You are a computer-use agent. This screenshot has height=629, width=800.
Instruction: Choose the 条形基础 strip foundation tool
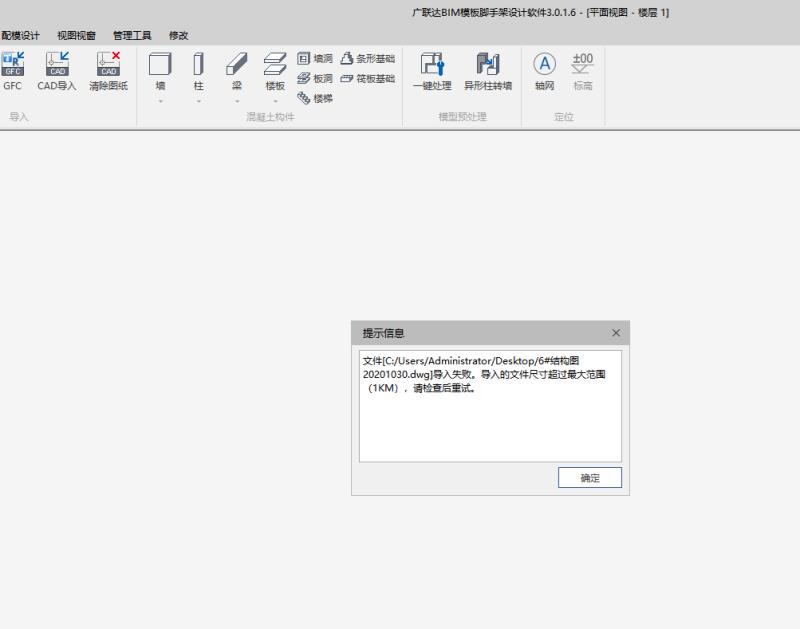click(x=367, y=59)
